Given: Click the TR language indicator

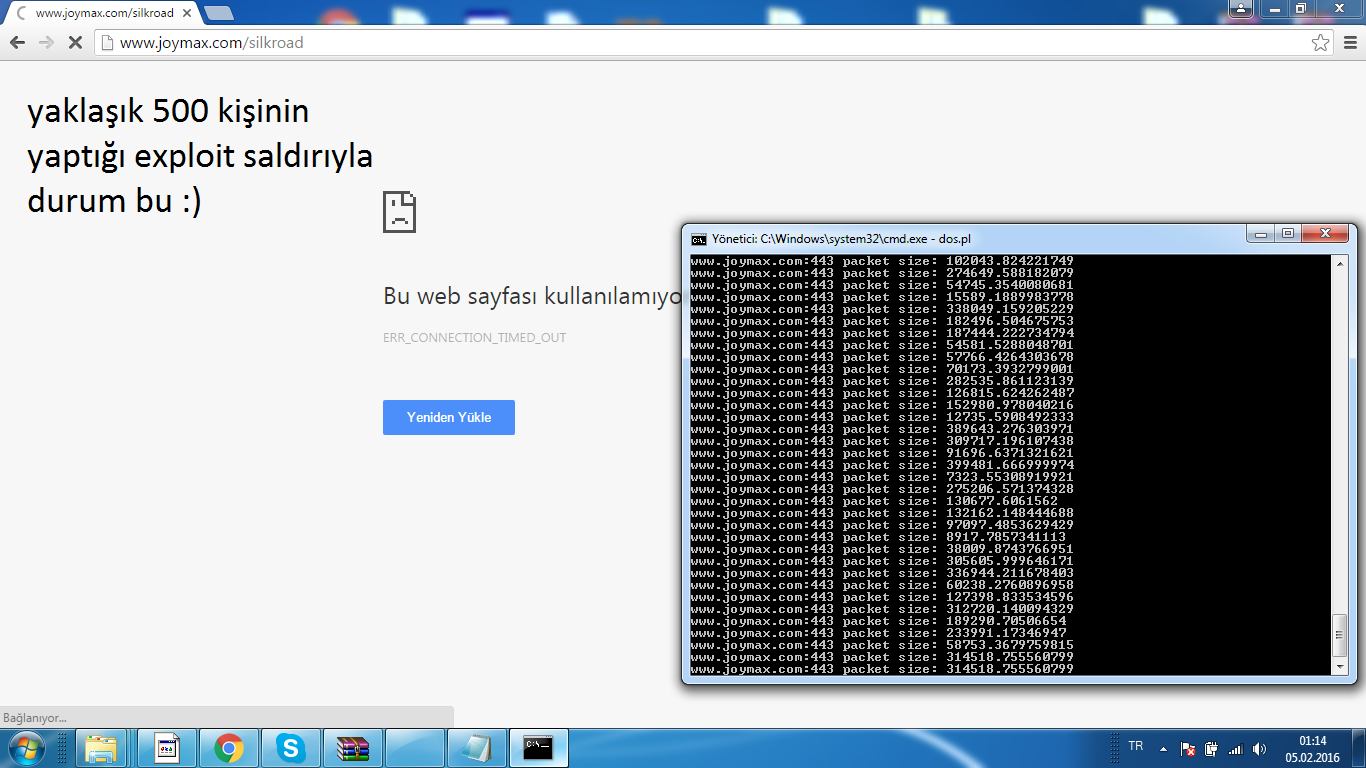Looking at the screenshot, I should (1136, 747).
